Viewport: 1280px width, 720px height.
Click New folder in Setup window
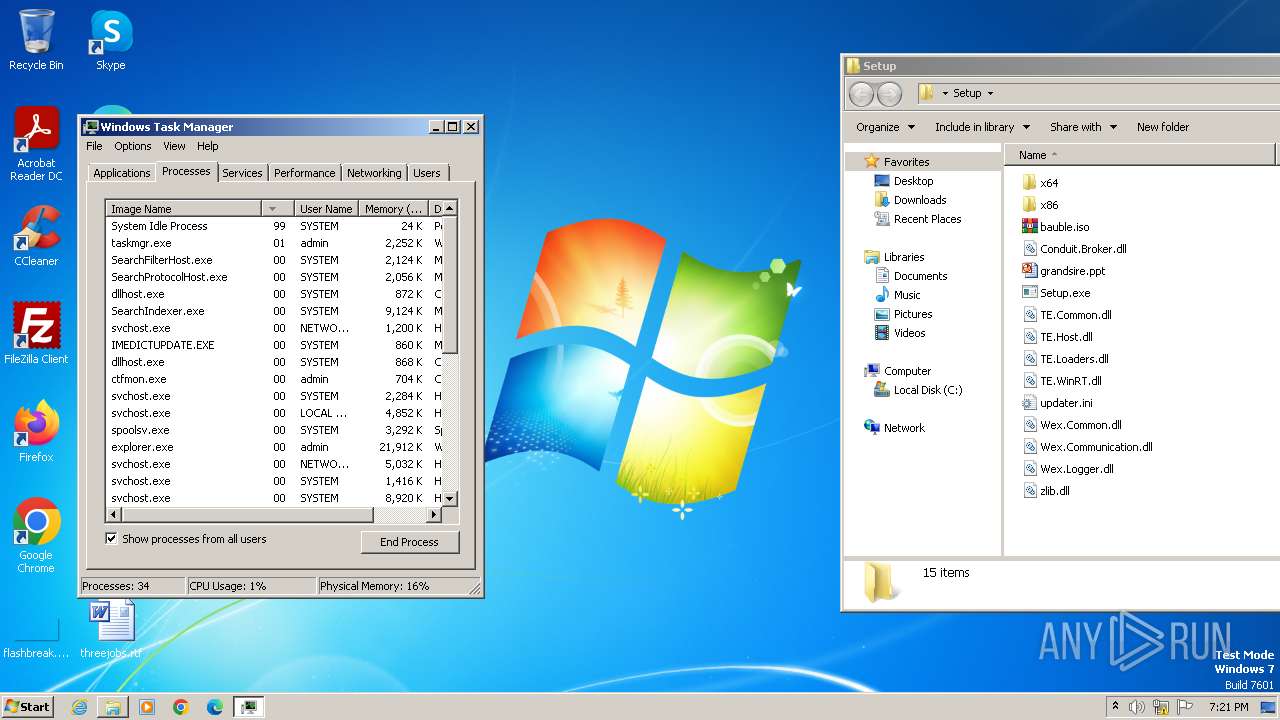(1163, 127)
